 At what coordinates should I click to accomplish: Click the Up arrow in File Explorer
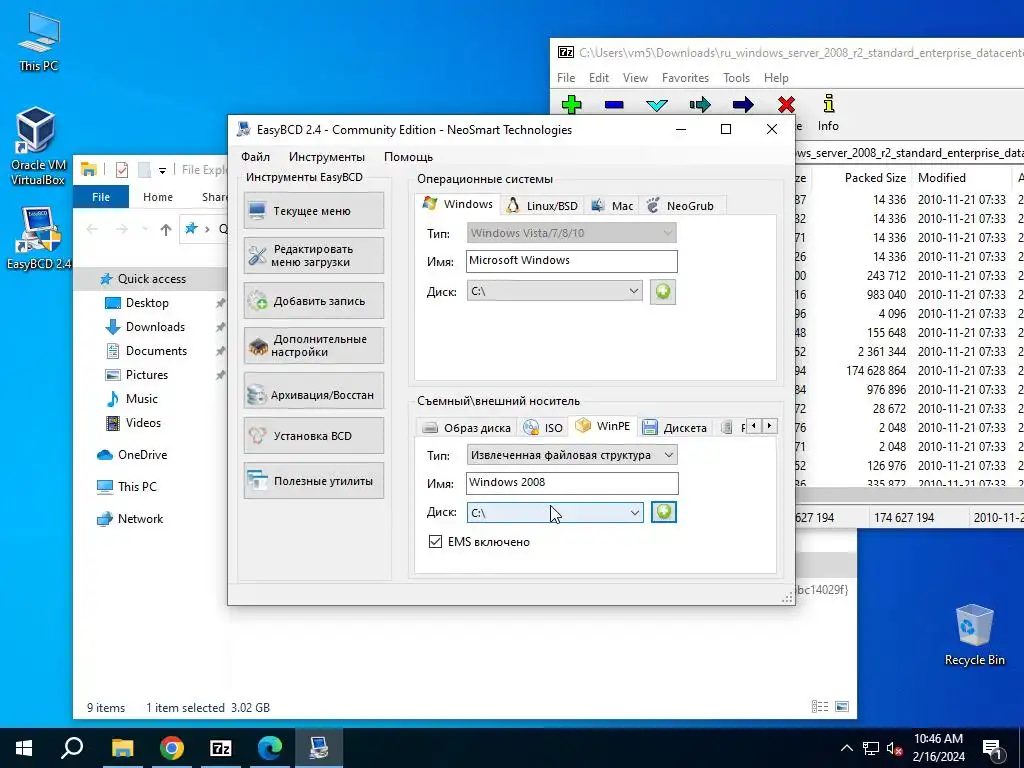click(166, 229)
